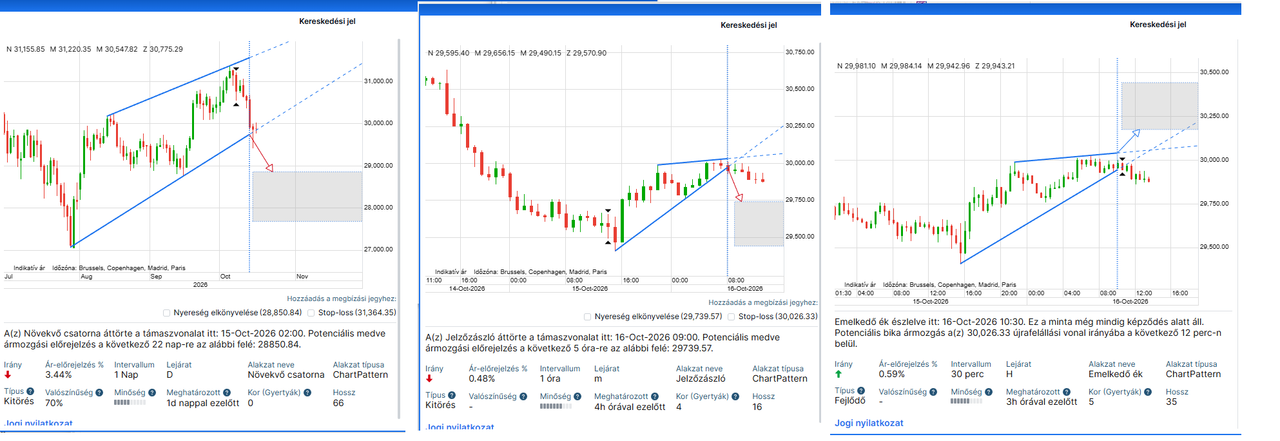Viewport: 1280px width, 441px height.
Task: Open Jogi nyilatkozat link in Emelkedő ék panel
Action: pos(869,423)
